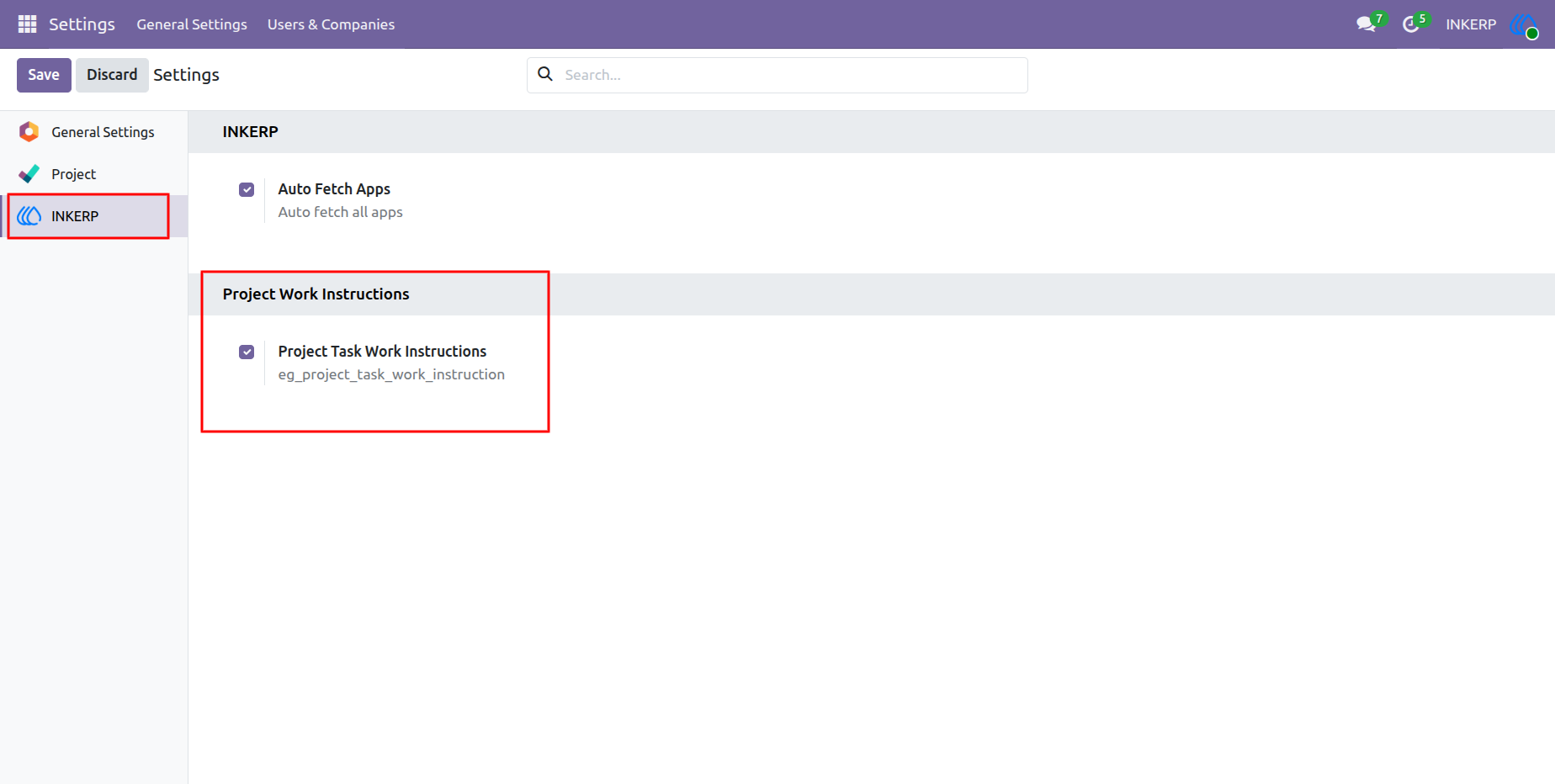Viewport: 1555px width, 784px height.
Task: Click the Project Task Work Instructions label
Action: pyautogui.click(x=382, y=352)
